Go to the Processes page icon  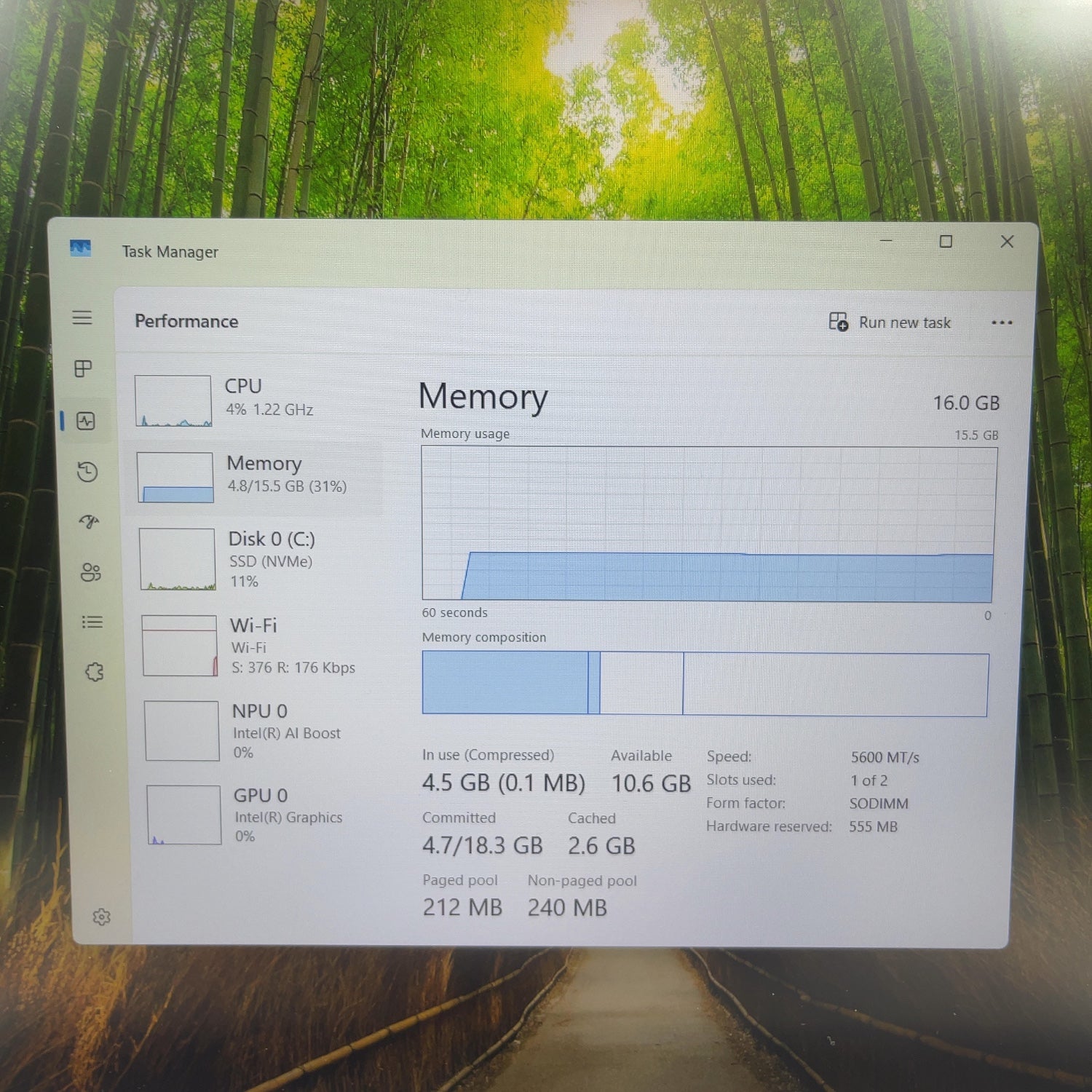tap(84, 368)
